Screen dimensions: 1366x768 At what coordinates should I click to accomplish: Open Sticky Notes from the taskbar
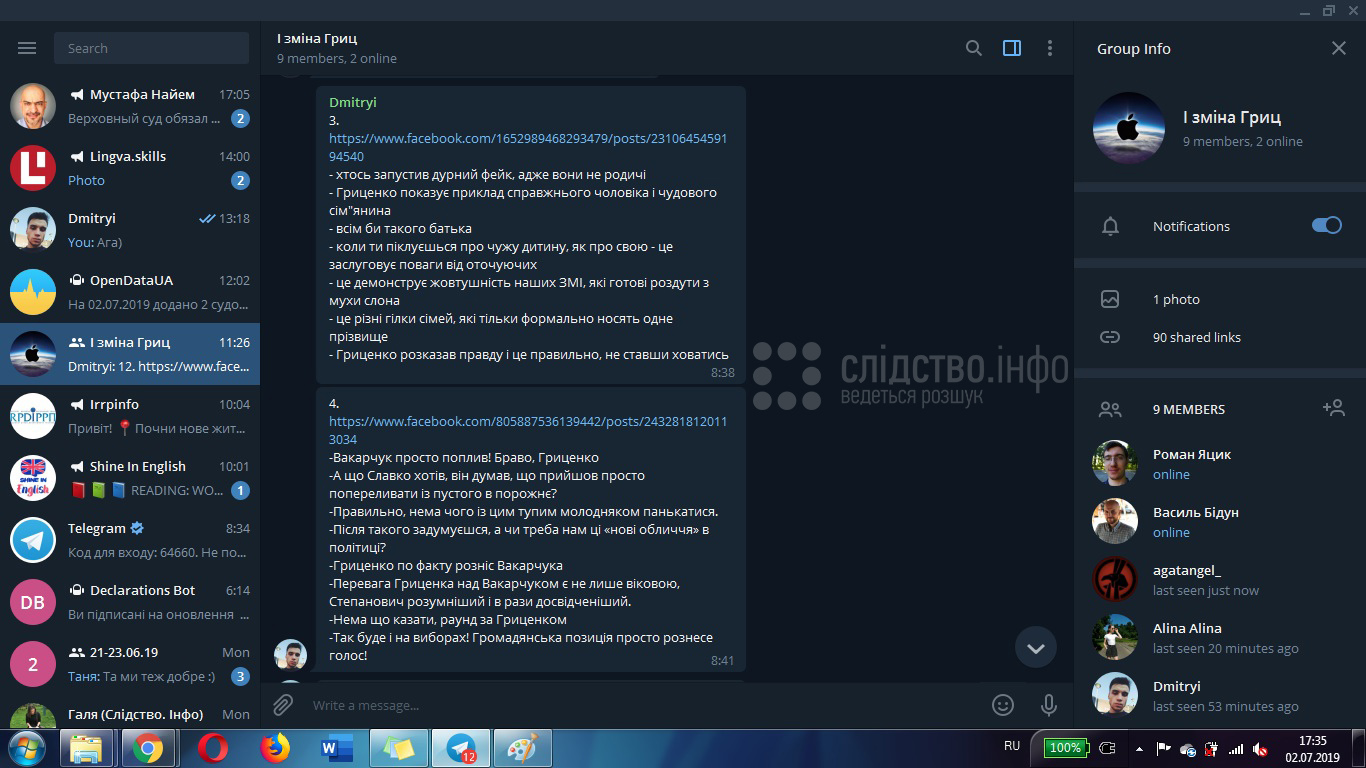click(398, 748)
